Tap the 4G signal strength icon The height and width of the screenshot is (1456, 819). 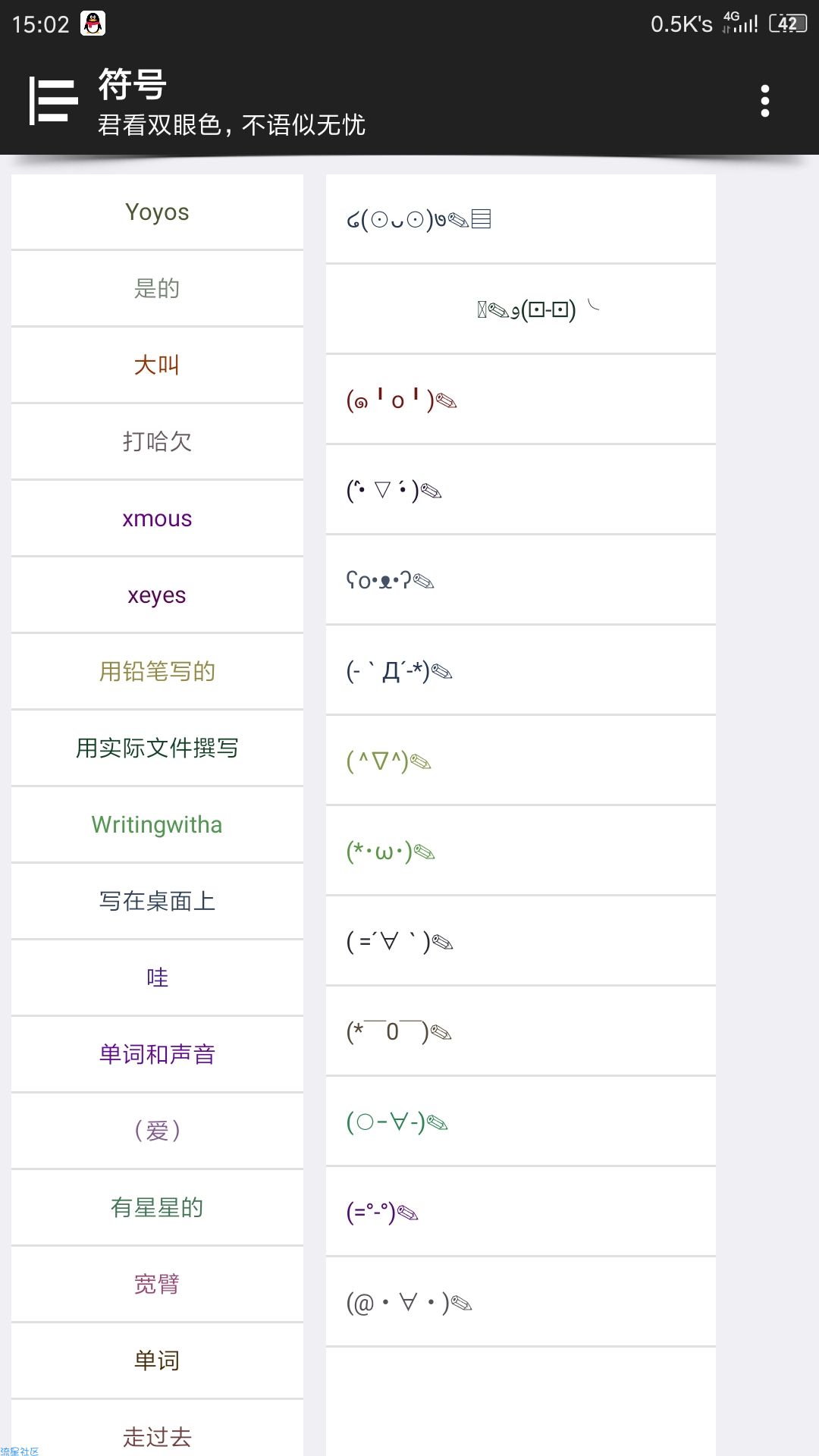pos(740,23)
